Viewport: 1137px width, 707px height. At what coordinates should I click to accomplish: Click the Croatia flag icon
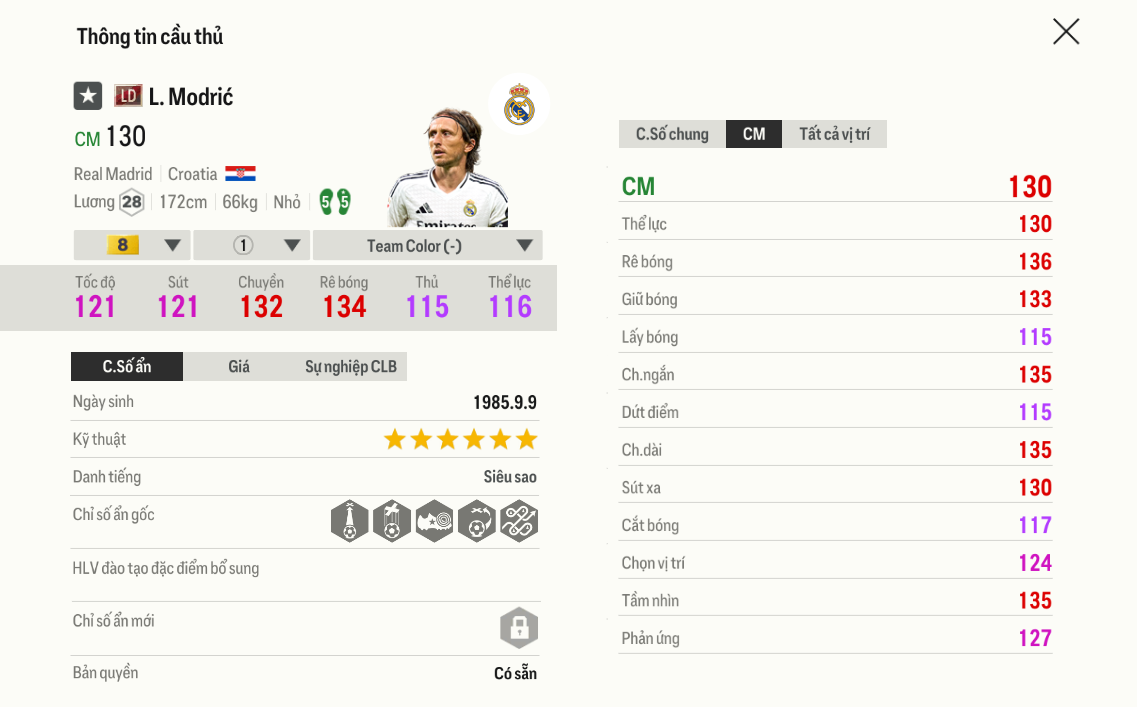240,174
